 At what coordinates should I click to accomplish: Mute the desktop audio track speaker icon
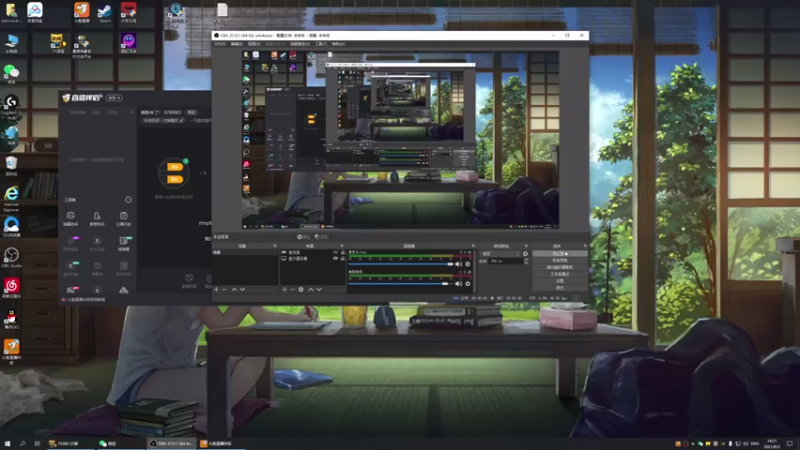[x=459, y=284]
